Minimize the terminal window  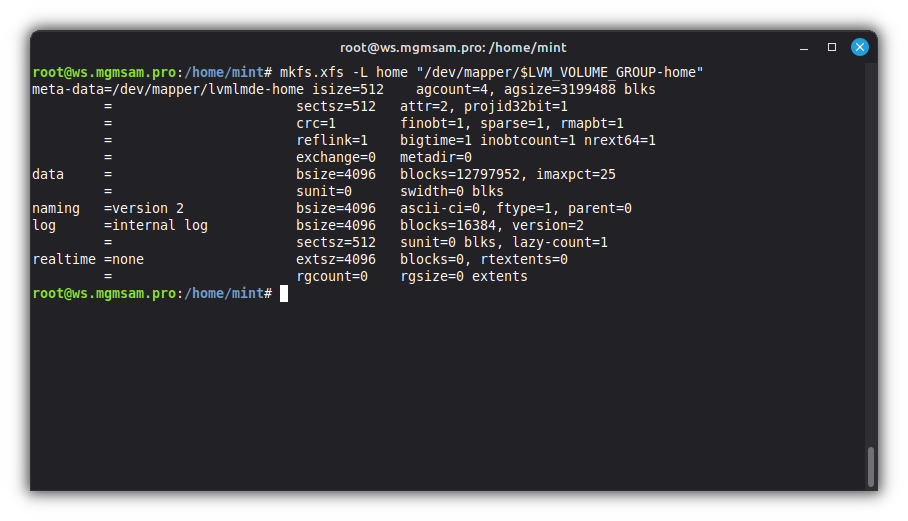[803, 47]
